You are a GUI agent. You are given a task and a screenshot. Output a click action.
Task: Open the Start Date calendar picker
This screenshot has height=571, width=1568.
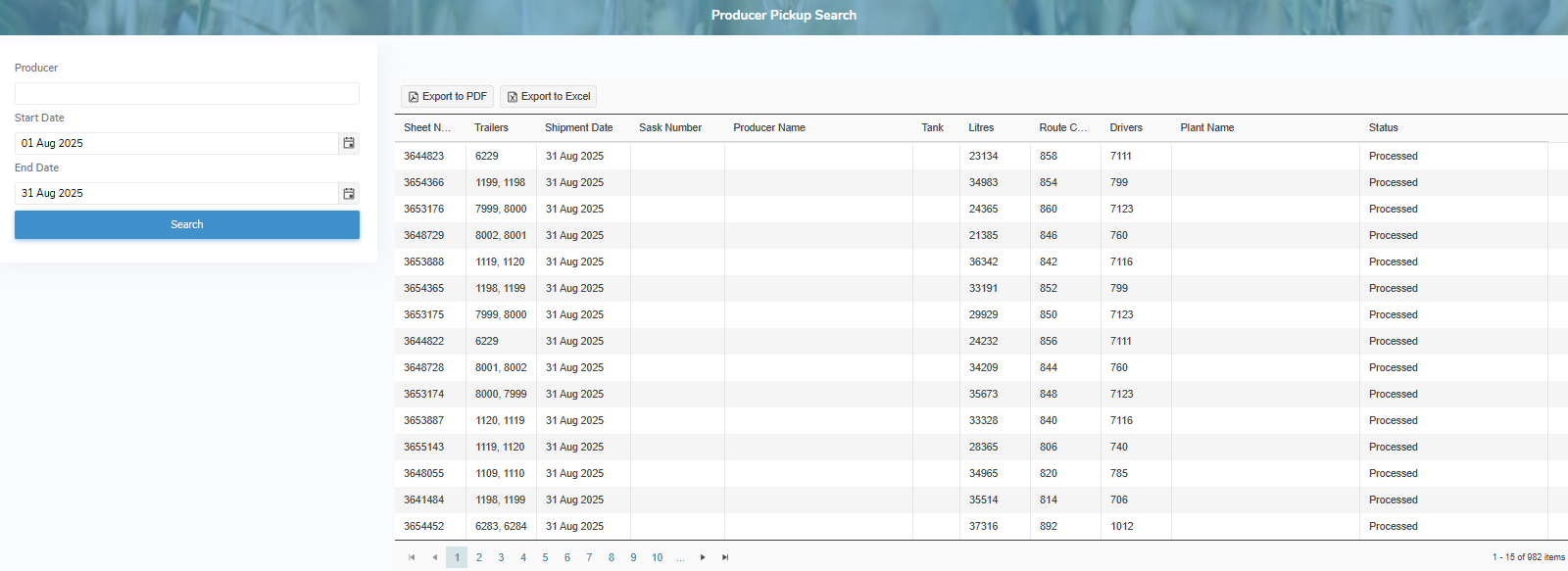(349, 143)
